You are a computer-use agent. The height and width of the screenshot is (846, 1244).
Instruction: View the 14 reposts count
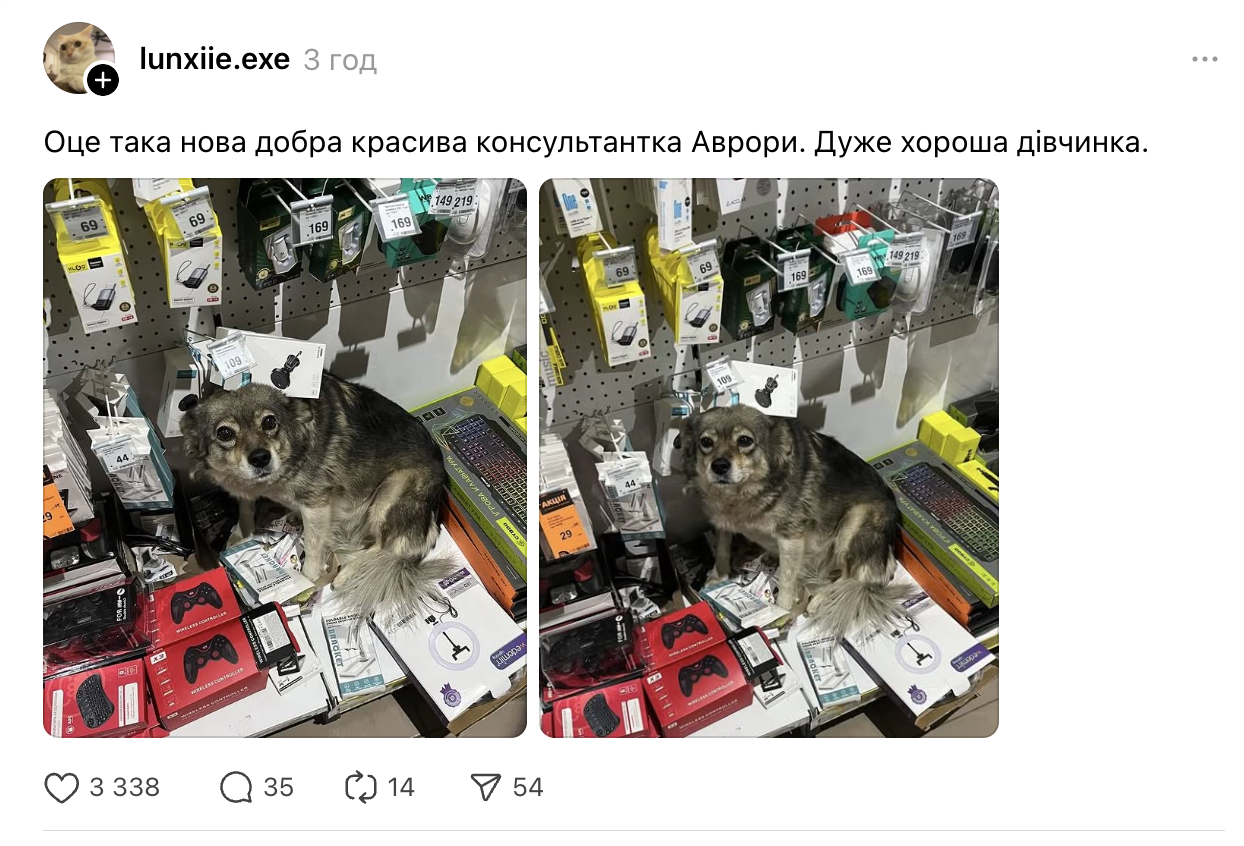(401, 788)
